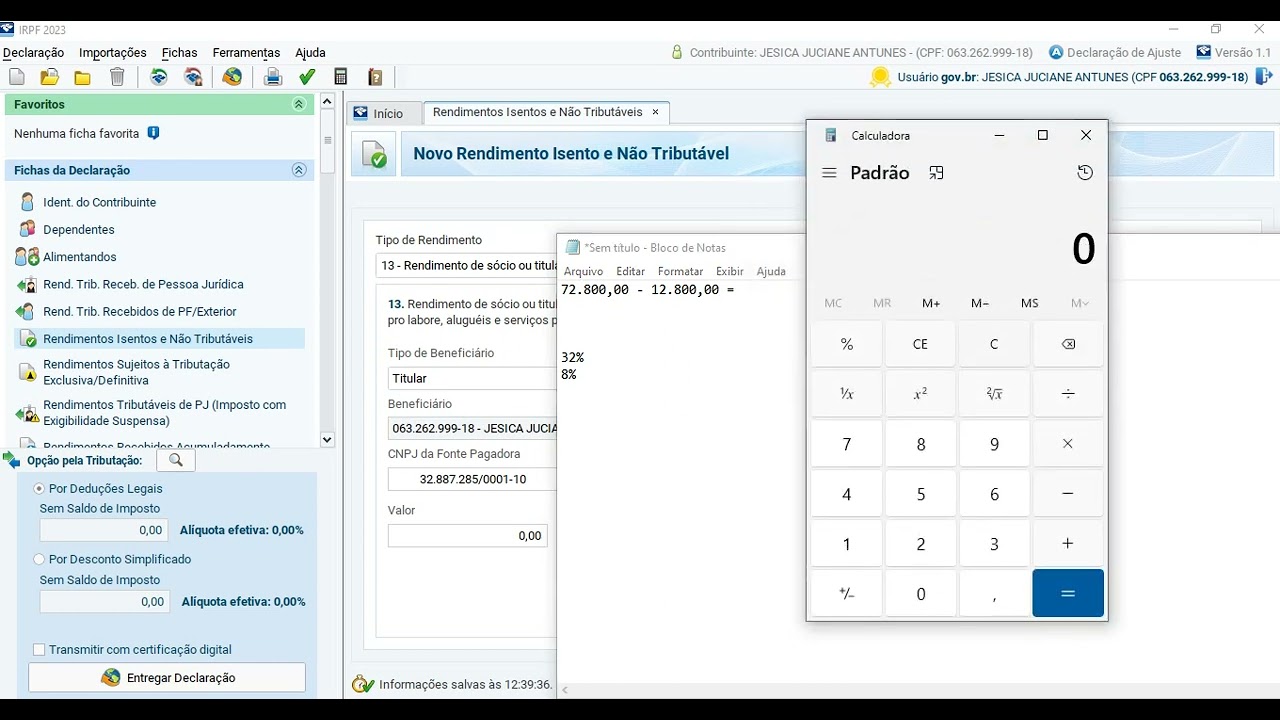Open the Tipo de Beneficiário Titular dropdown

(472, 378)
